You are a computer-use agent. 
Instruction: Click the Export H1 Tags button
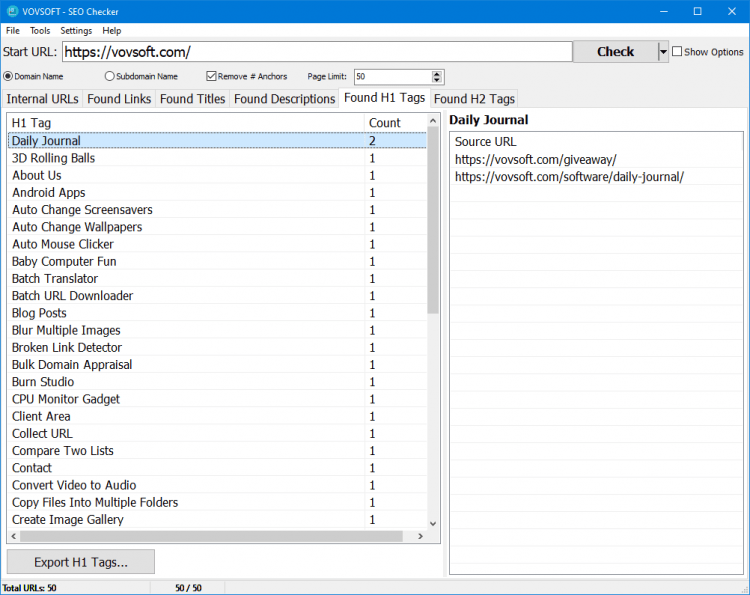pos(81,562)
